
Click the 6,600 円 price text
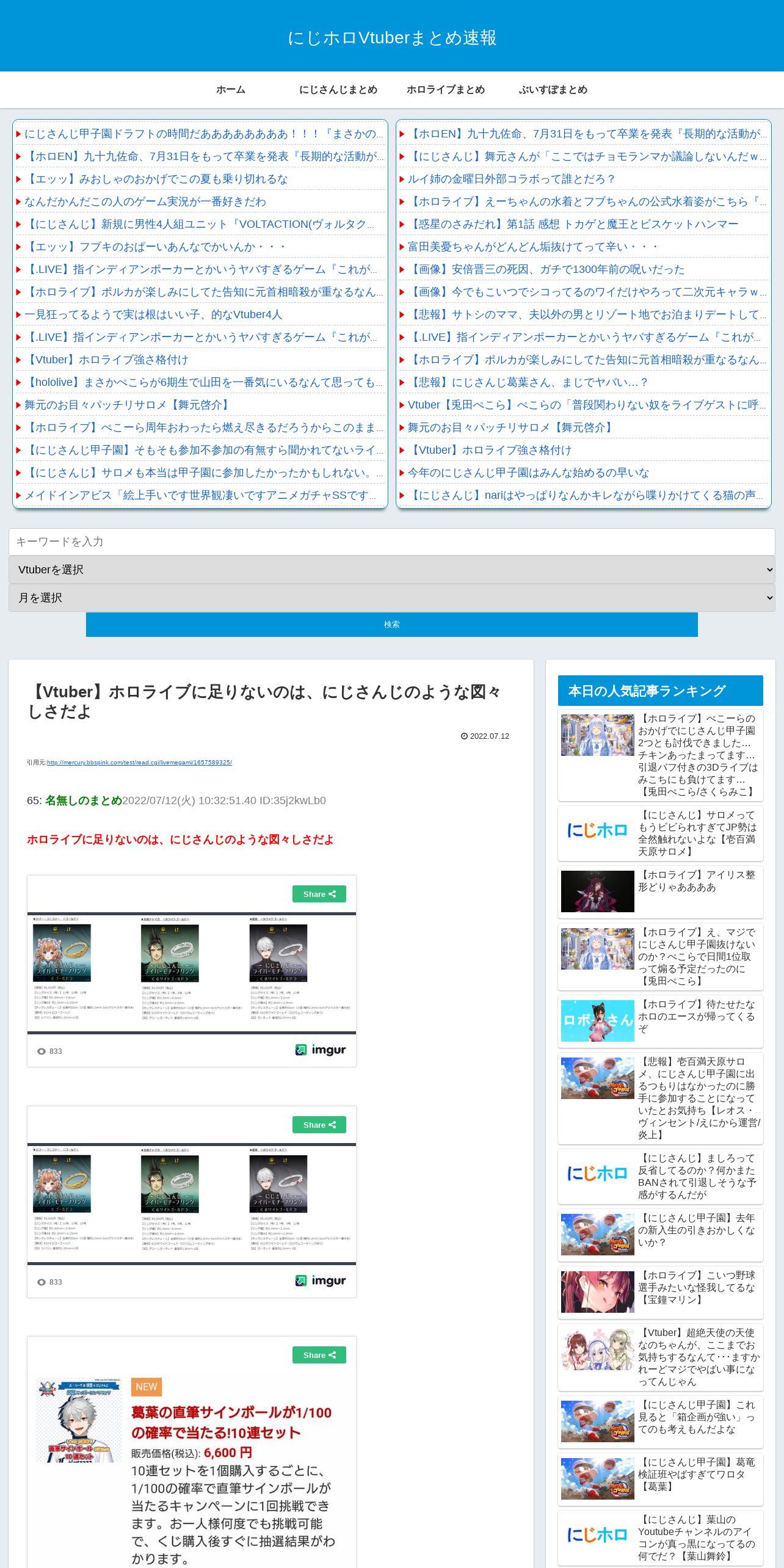click(228, 1453)
